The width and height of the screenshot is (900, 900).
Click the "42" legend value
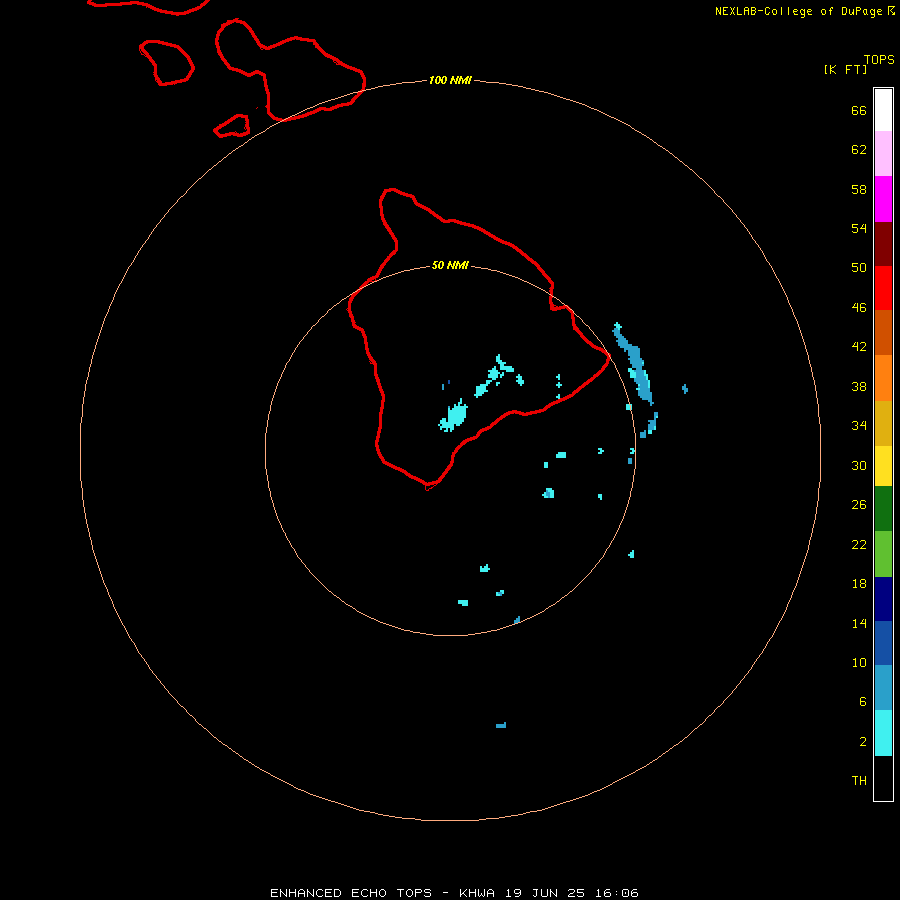pyautogui.click(x=859, y=346)
